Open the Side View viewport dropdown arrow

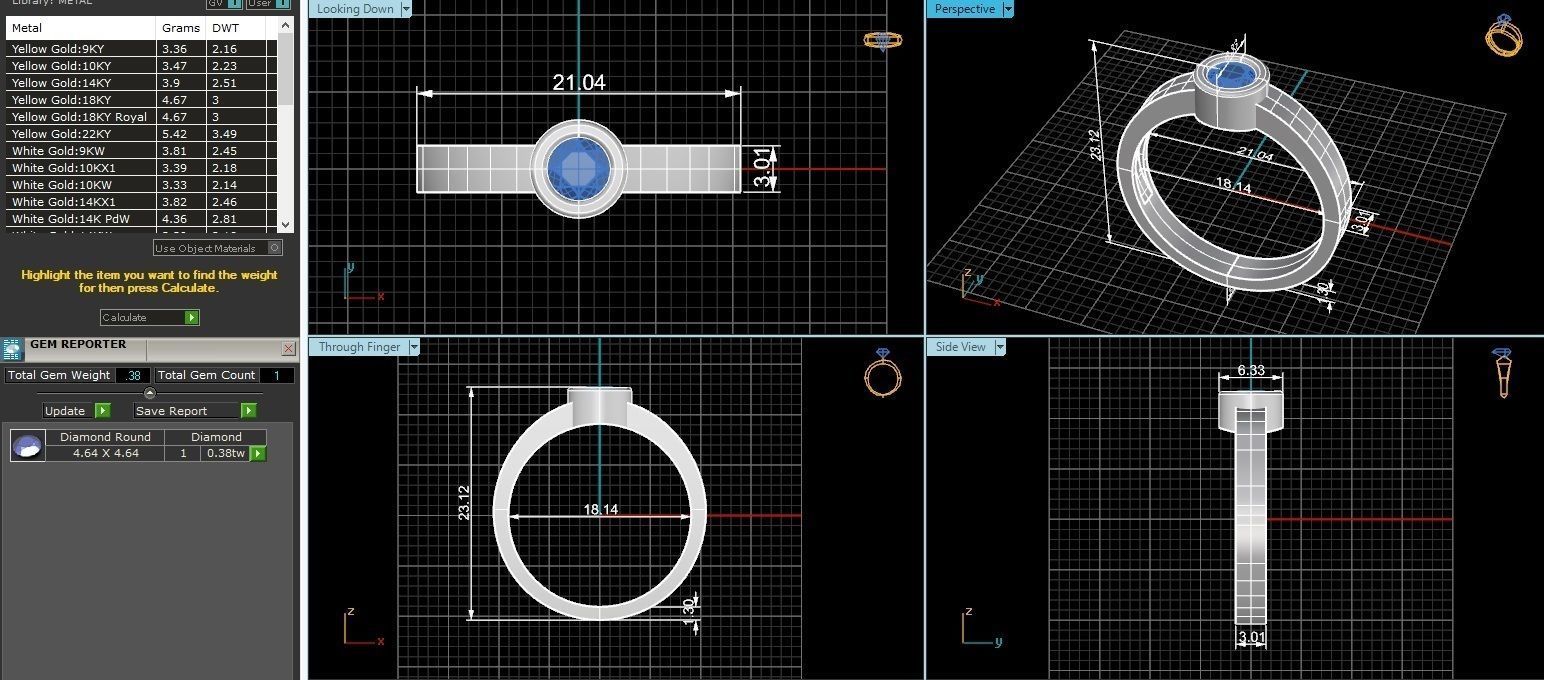point(999,347)
